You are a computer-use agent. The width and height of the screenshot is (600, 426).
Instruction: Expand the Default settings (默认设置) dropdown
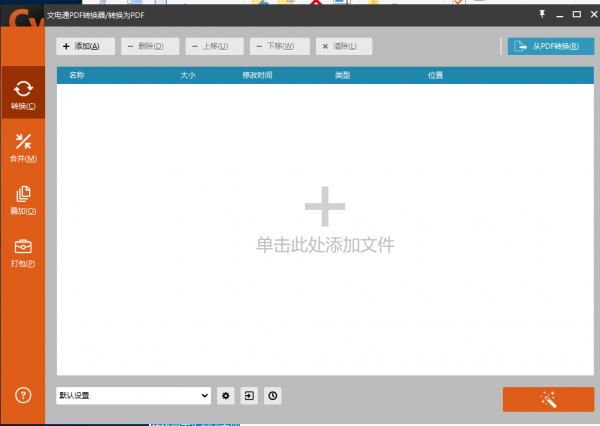134,395
